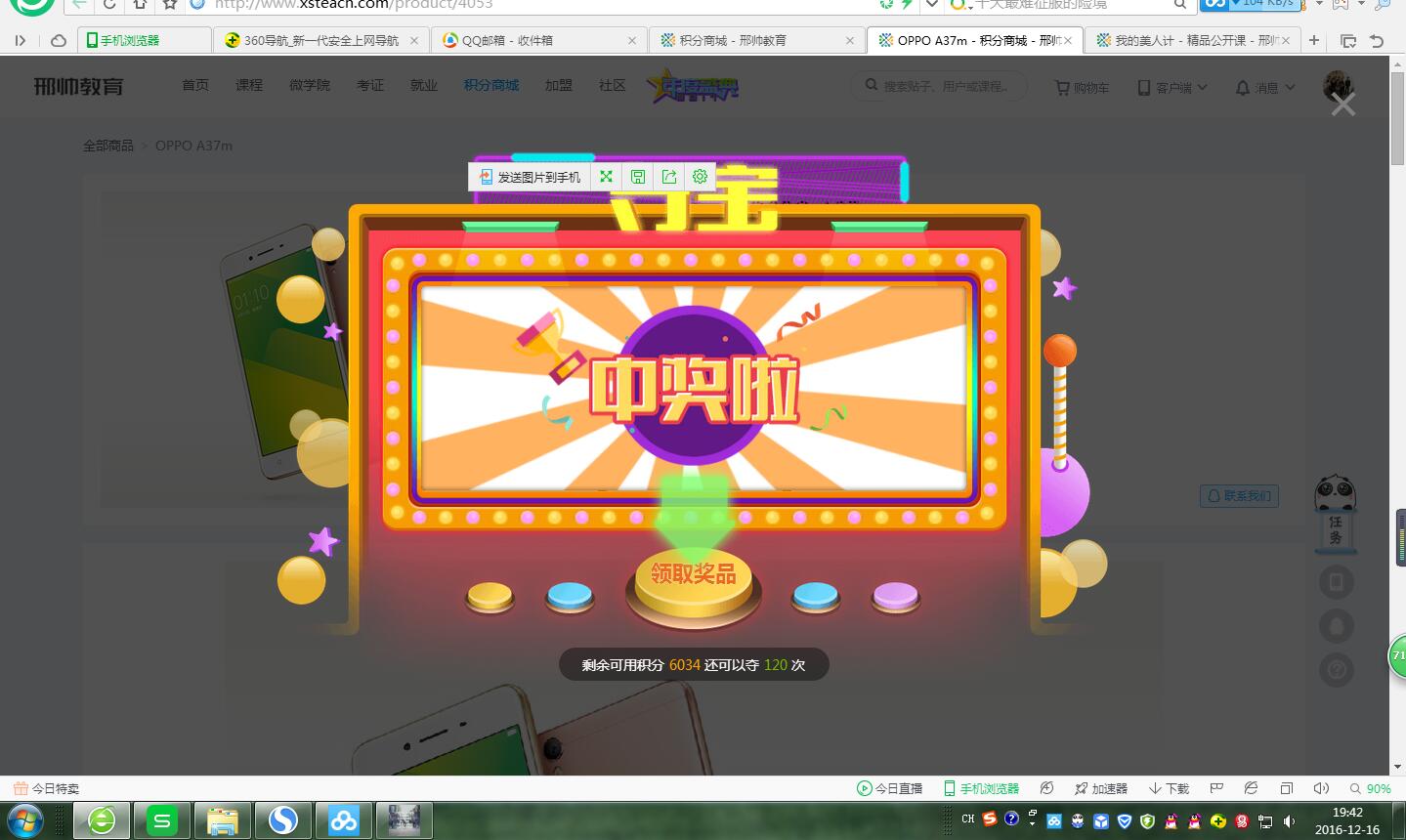Open the 下载 downloads in status bar
Viewport: 1406px width, 840px height.
1169,788
